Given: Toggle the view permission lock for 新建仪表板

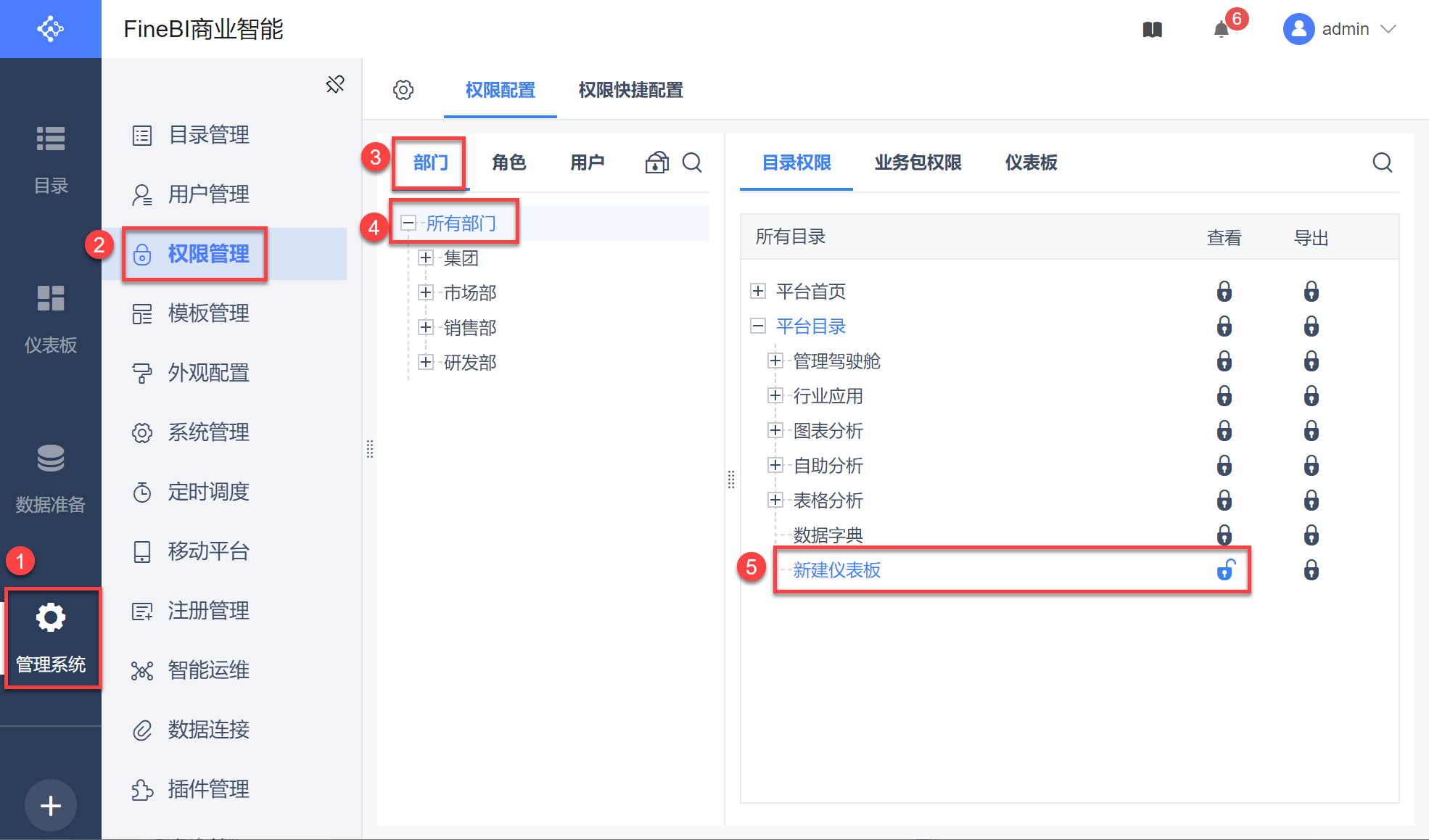Looking at the screenshot, I should [x=1225, y=570].
